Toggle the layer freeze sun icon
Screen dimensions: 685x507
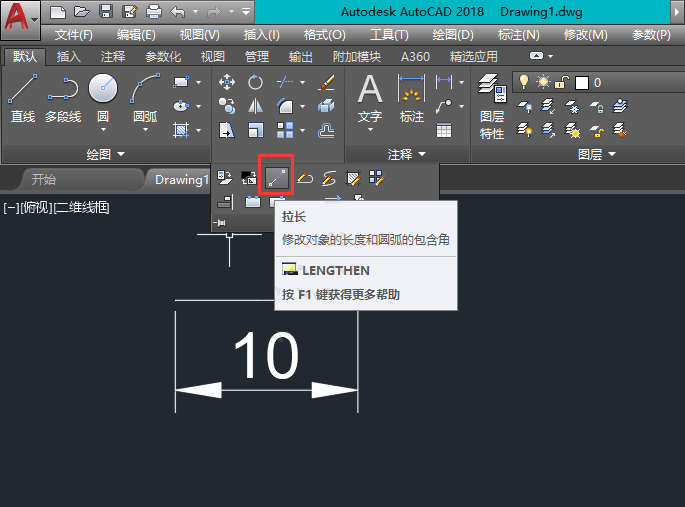click(x=541, y=81)
